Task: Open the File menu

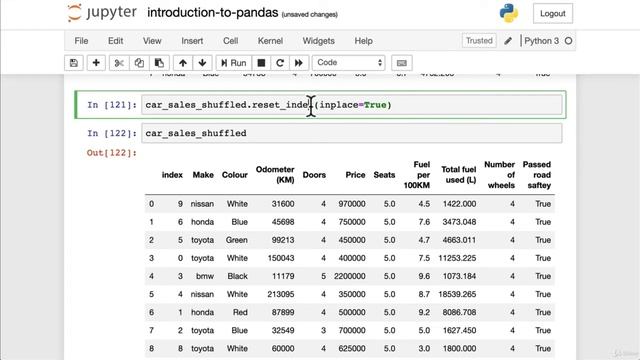Action: (x=81, y=41)
